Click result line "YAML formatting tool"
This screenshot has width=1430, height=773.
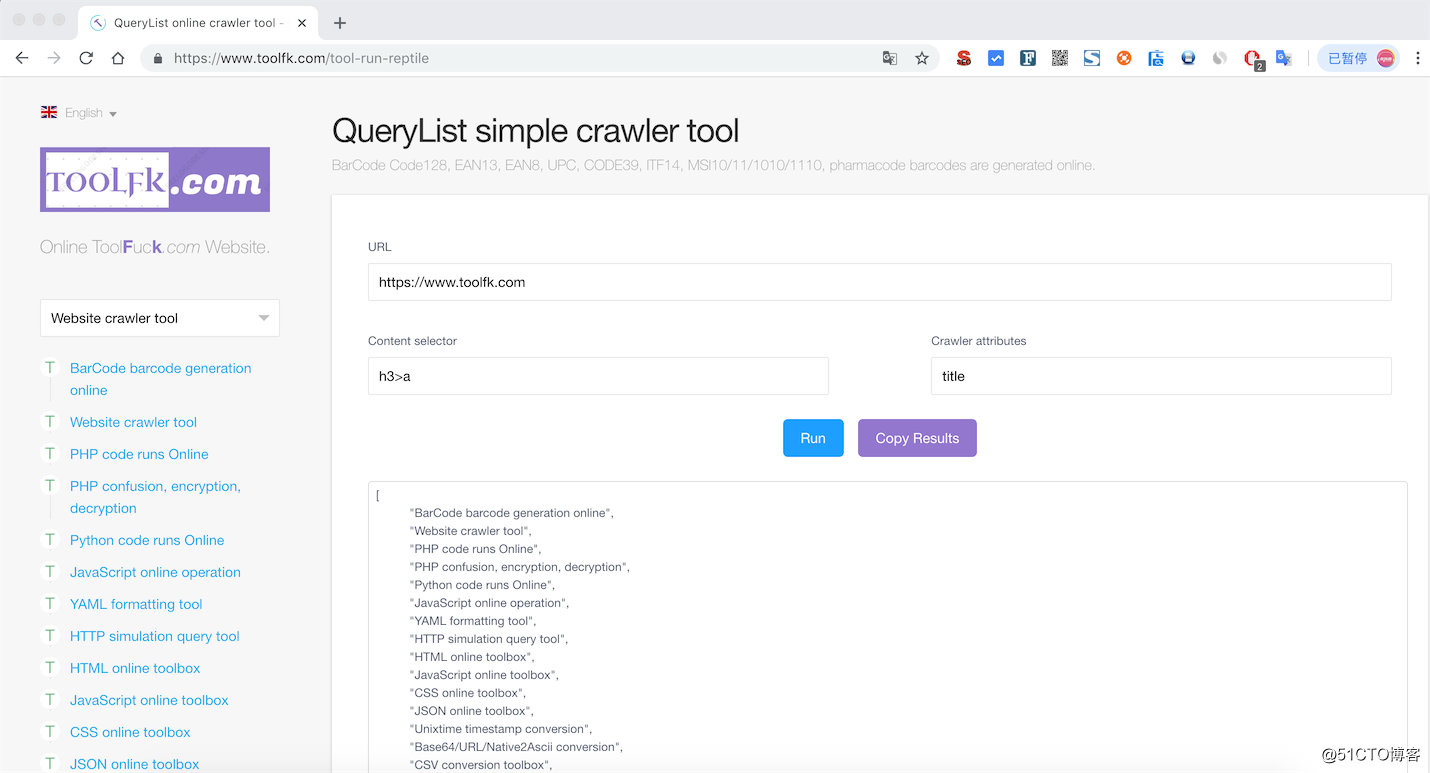pyautogui.click(x=473, y=621)
